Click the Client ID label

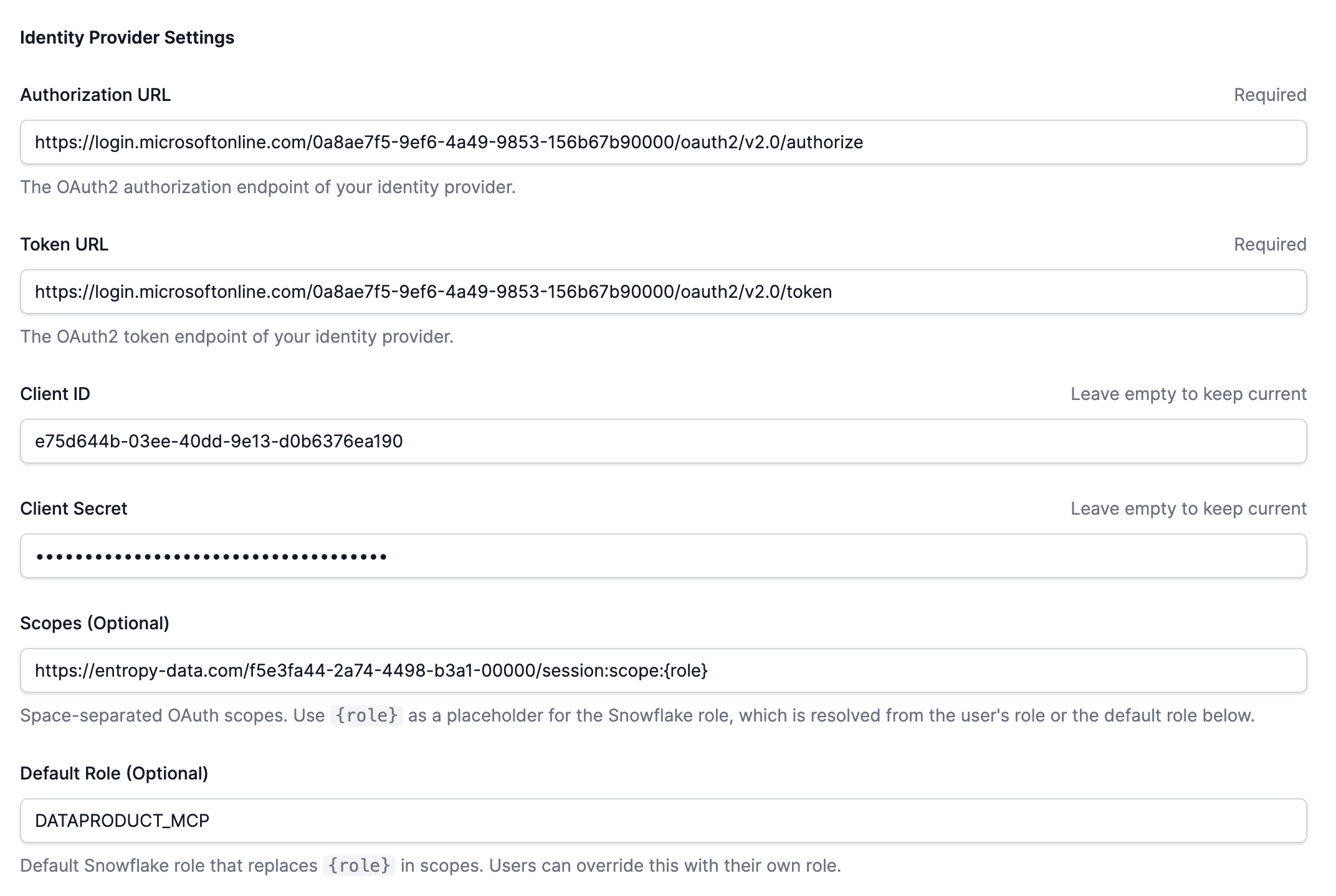click(55, 393)
